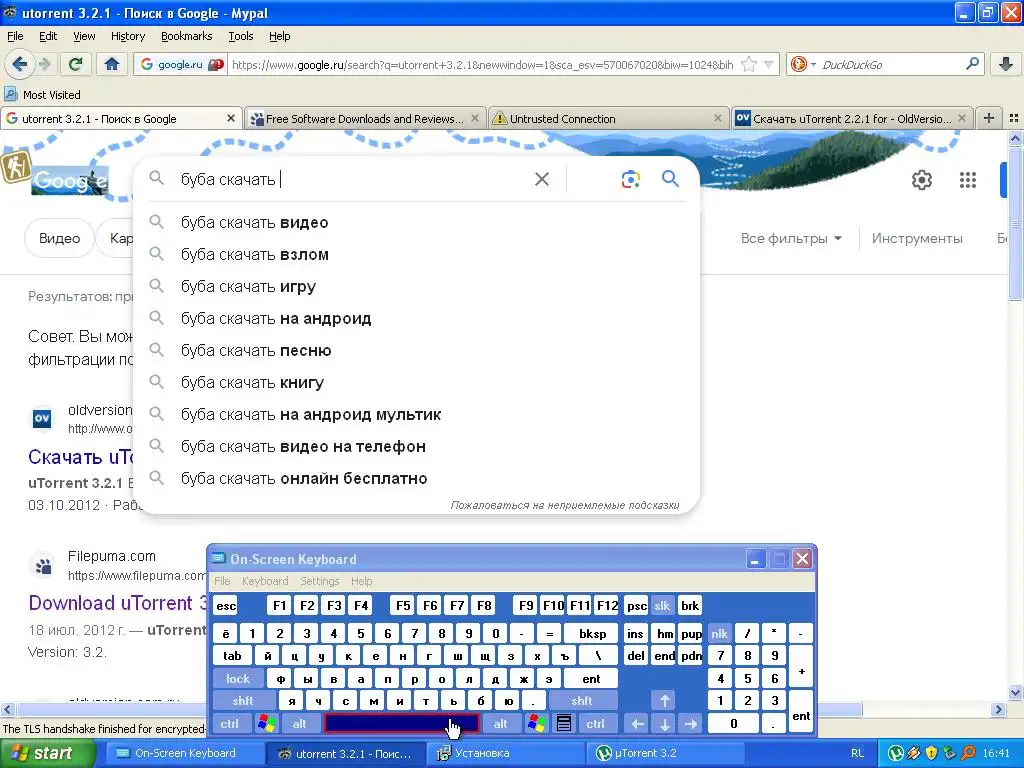The image size is (1024, 768).
Task: Click the bksp key on On-Screen Keyboard
Action: (x=592, y=633)
